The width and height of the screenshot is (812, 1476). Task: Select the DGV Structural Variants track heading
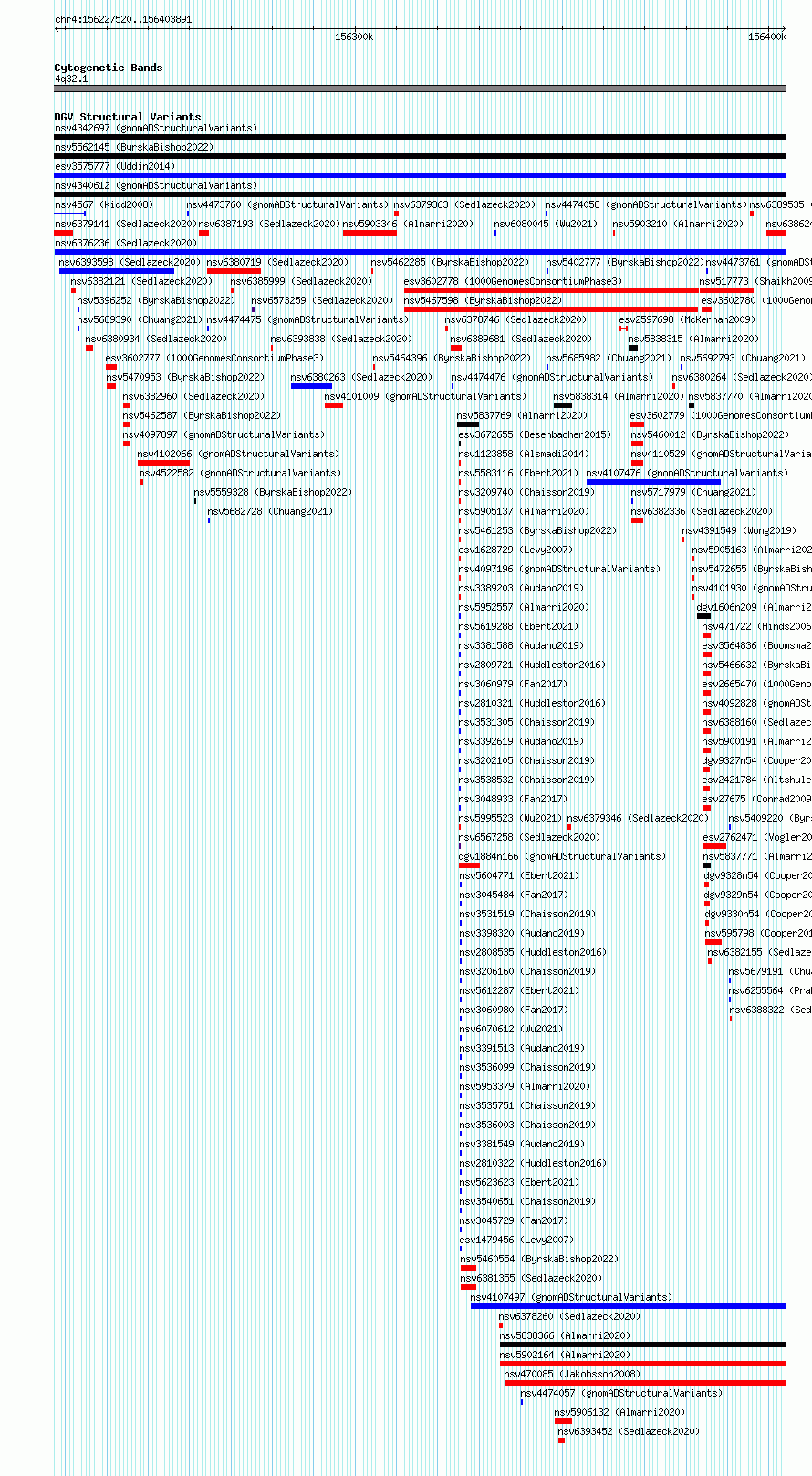128,117
